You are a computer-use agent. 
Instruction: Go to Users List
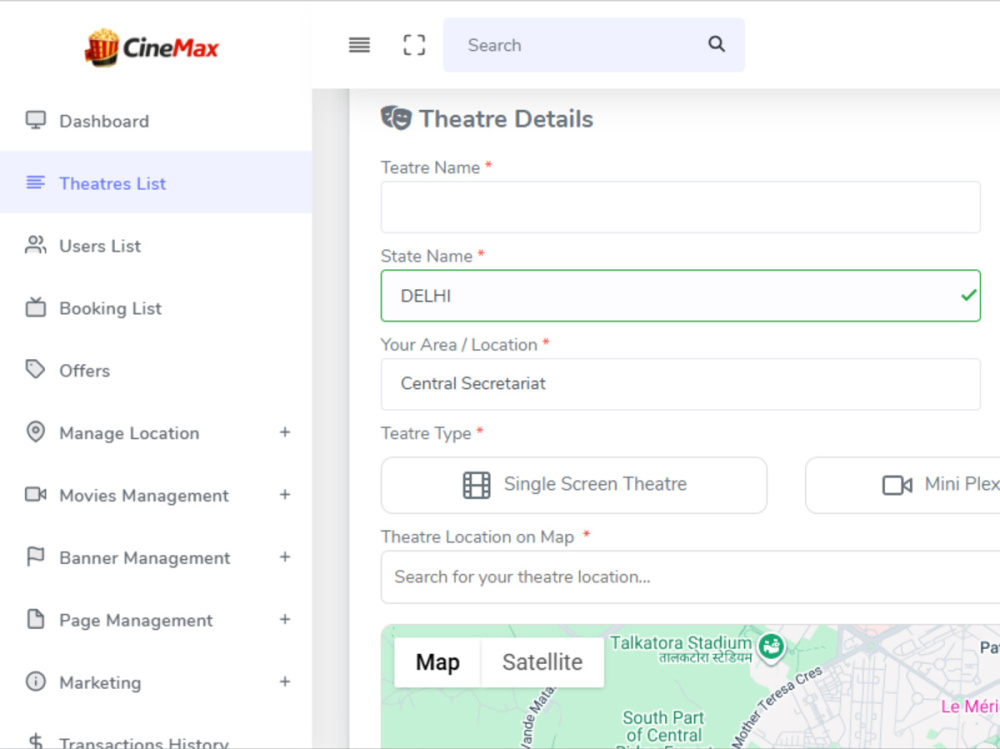point(156,246)
